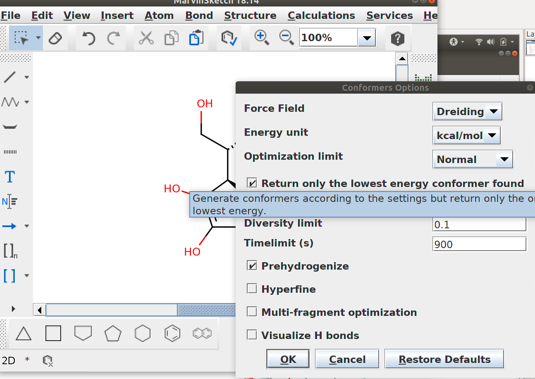Expand the blue bracket tool options
The width and height of the screenshot is (535, 379).
(x=27, y=276)
